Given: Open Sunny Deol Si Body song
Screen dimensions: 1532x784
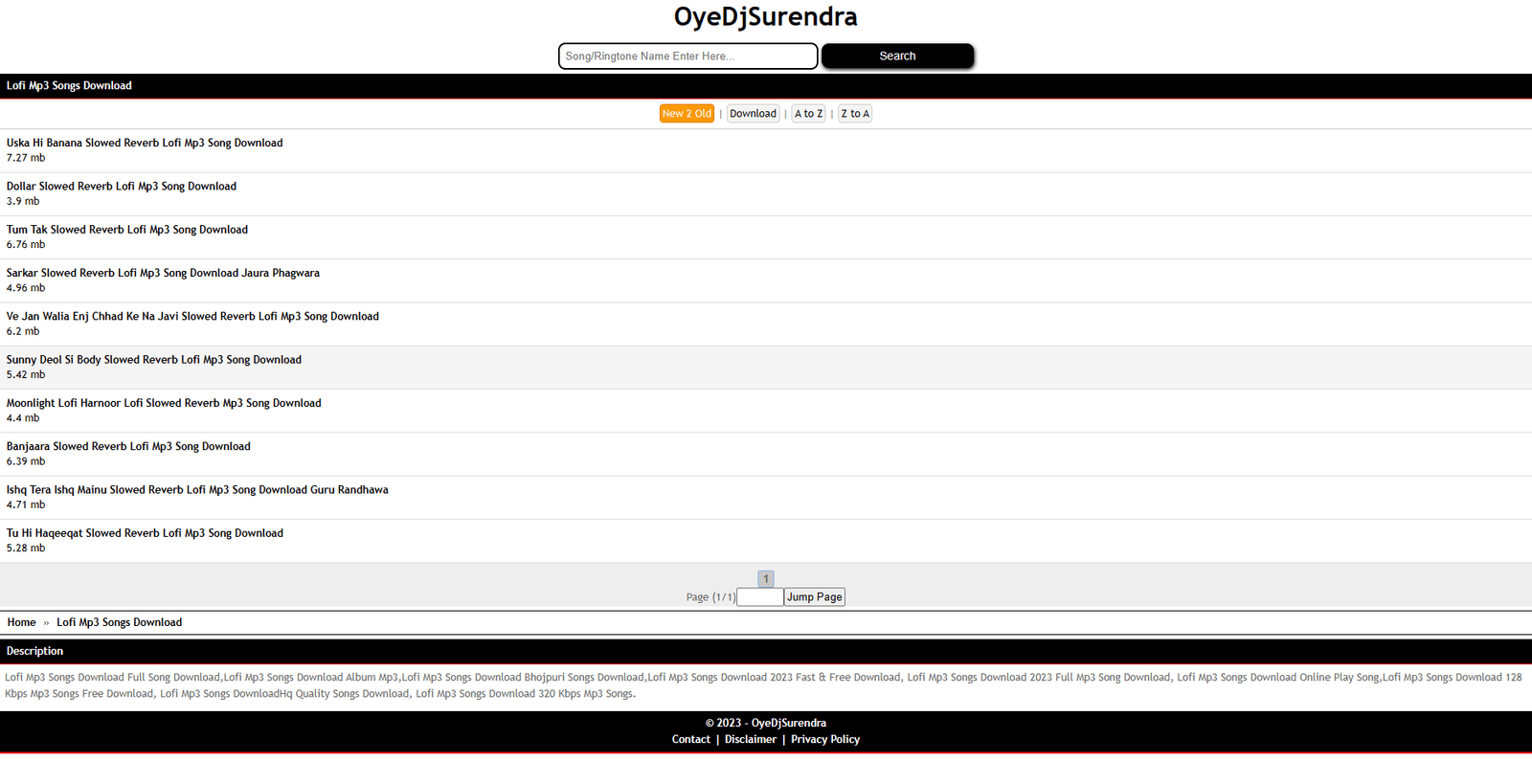Looking at the screenshot, I should (154, 360).
